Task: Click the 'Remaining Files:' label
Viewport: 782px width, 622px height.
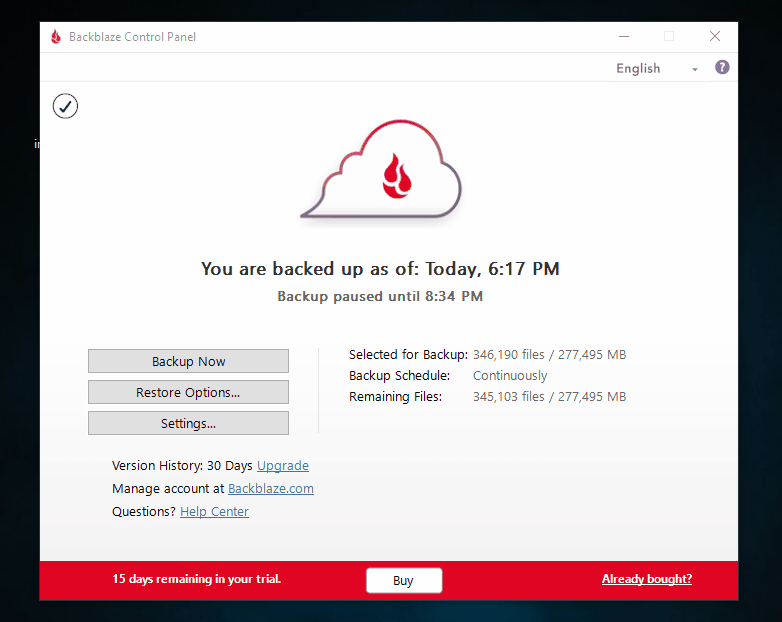Action: click(395, 397)
